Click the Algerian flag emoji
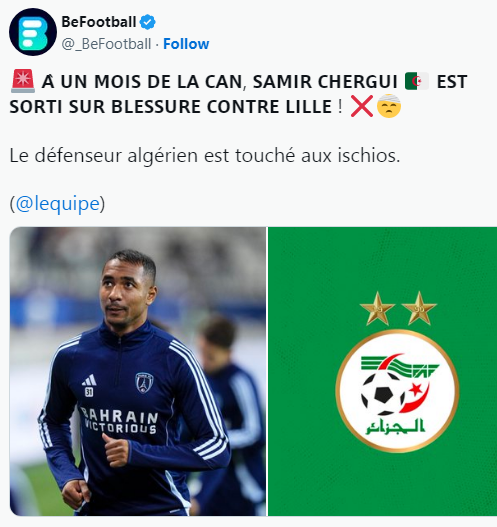Image resolution: width=497 pixels, height=527 pixels. pos(417,81)
